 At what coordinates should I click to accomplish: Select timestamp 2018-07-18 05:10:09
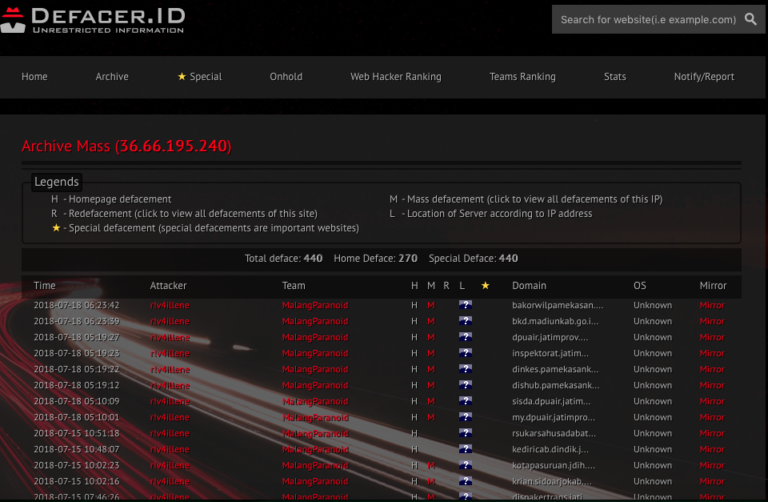(76, 401)
